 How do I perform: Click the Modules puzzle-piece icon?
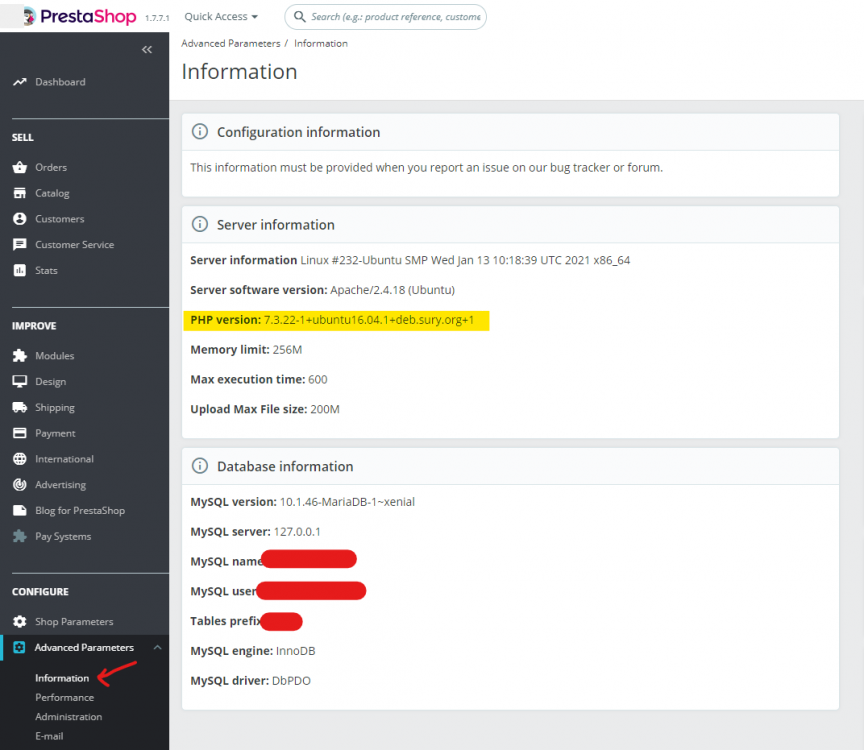pyautogui.click(x=20, y=355)
